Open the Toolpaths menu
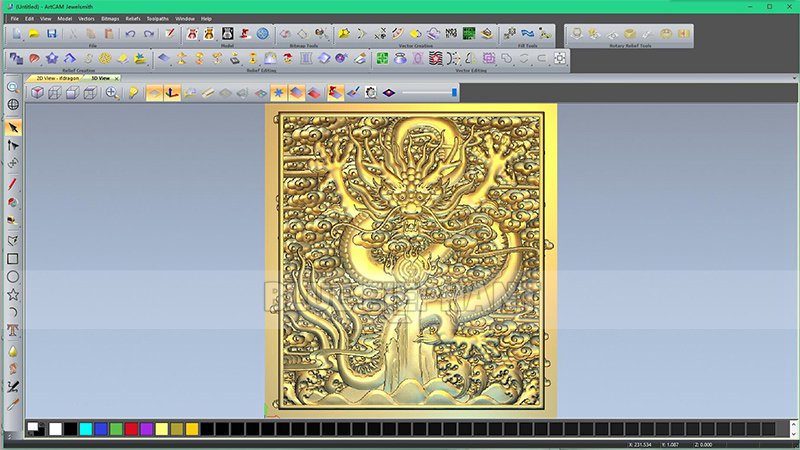 pyautogui.click(x=158, y=18)
